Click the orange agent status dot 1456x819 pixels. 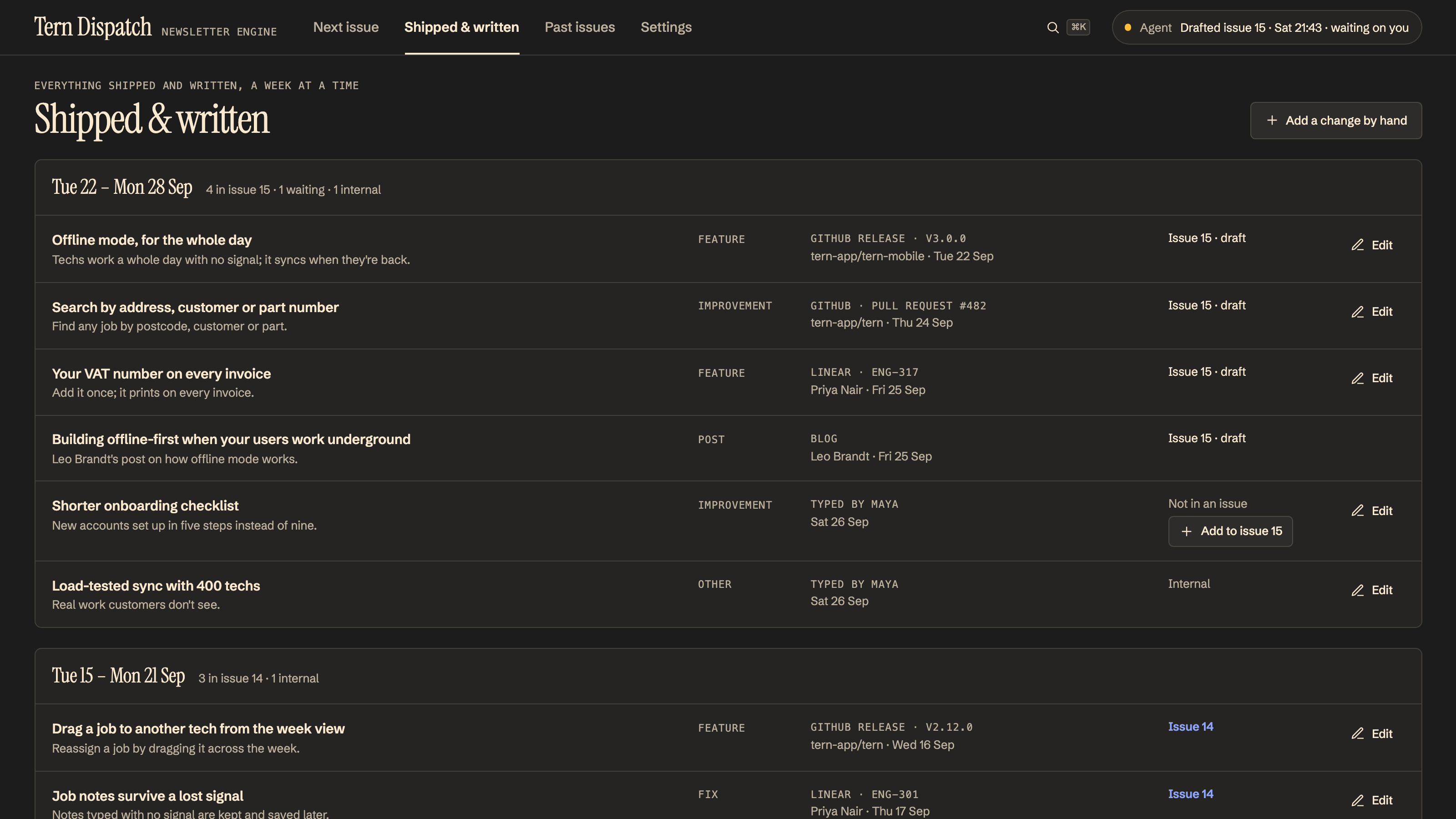tap(1127, 27)
